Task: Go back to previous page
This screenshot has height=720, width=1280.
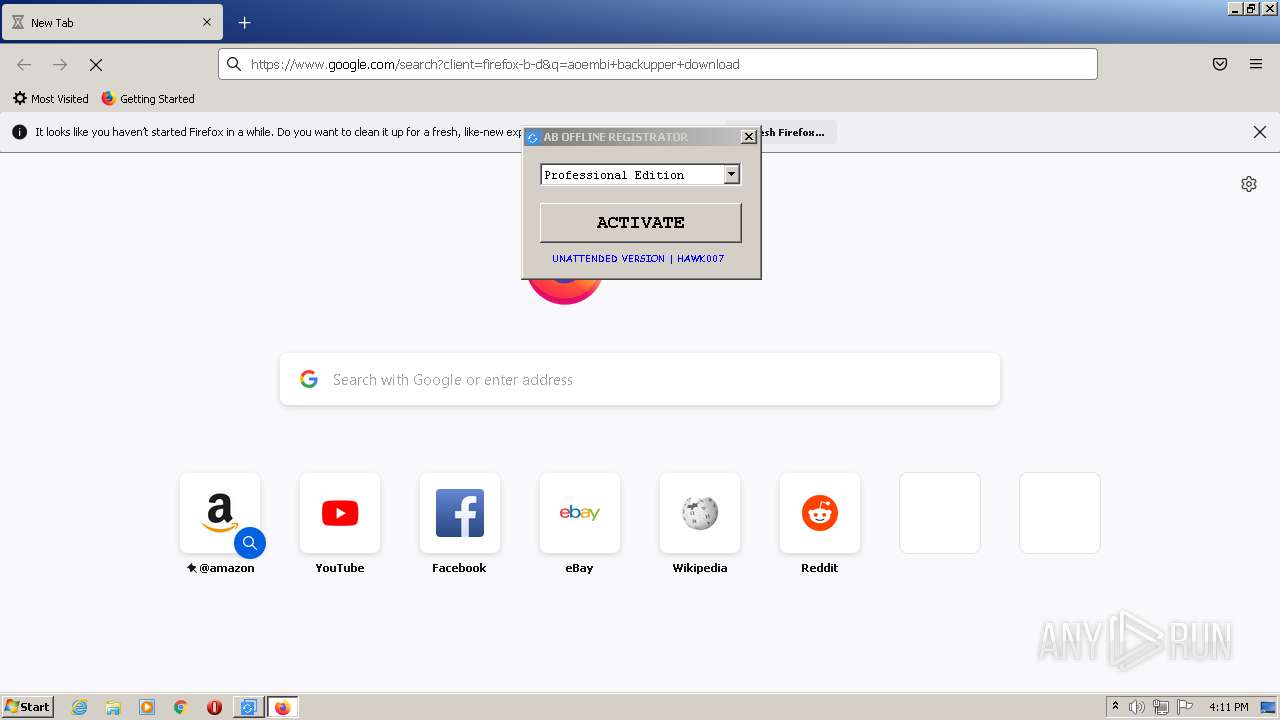Action: coord(24,64)
